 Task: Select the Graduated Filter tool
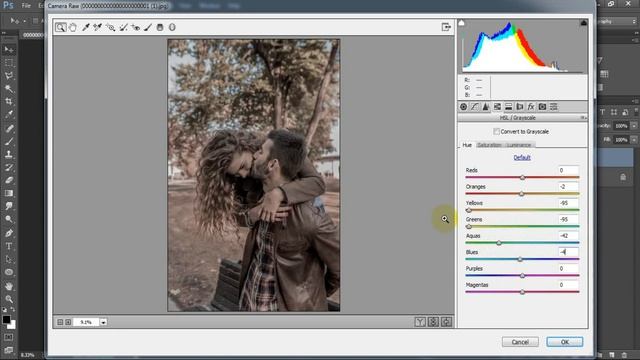coord(160,27)
